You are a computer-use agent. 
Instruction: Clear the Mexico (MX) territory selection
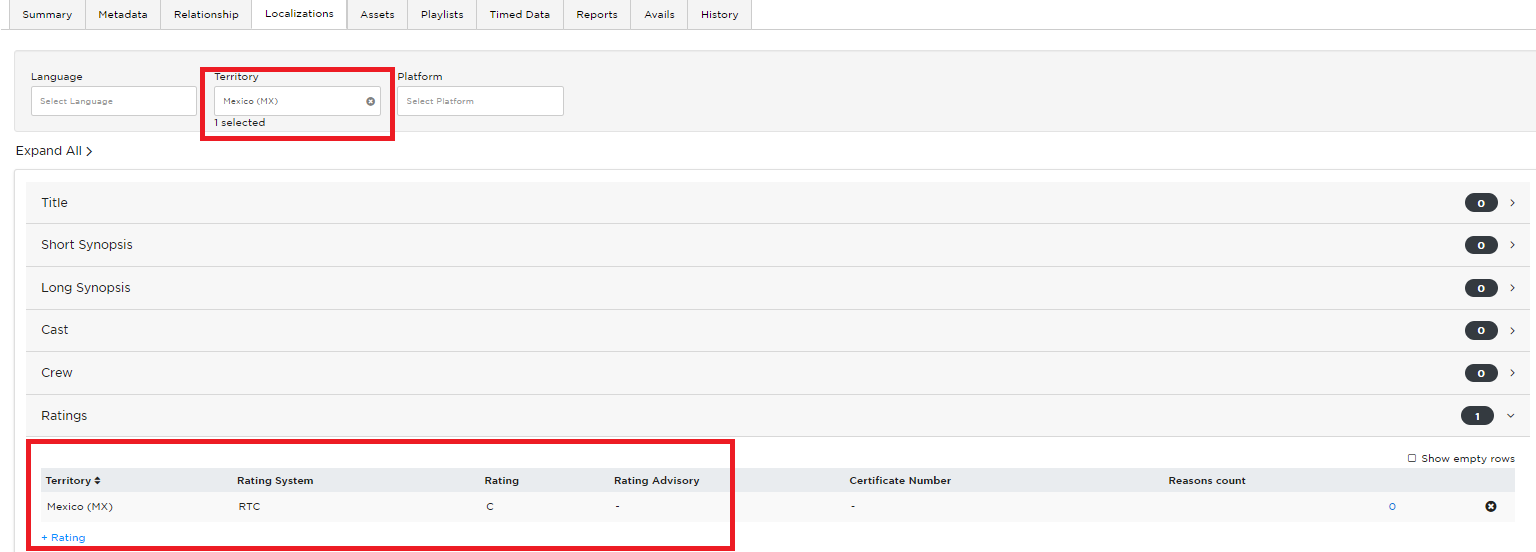370,101
